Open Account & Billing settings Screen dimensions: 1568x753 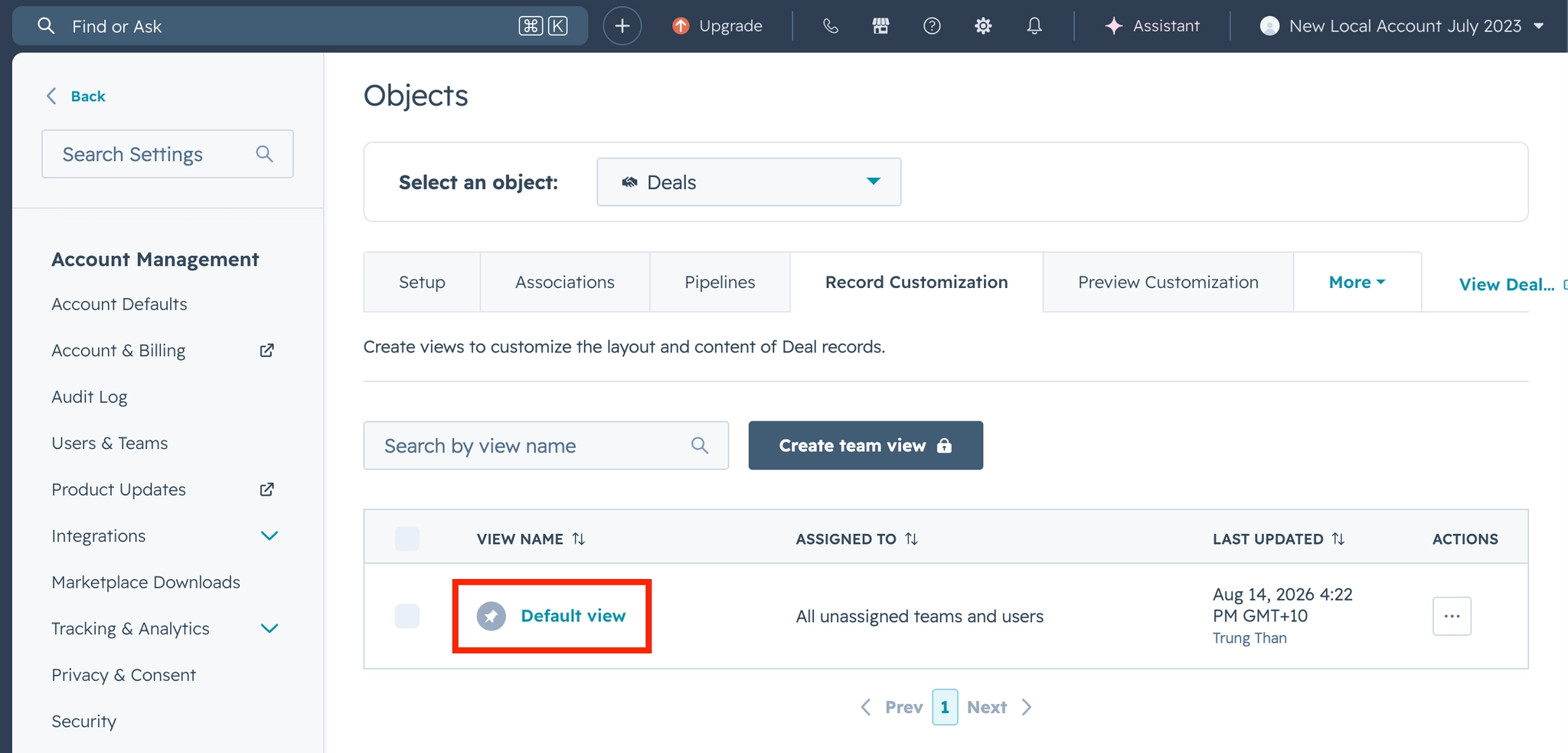click(119, 351)
